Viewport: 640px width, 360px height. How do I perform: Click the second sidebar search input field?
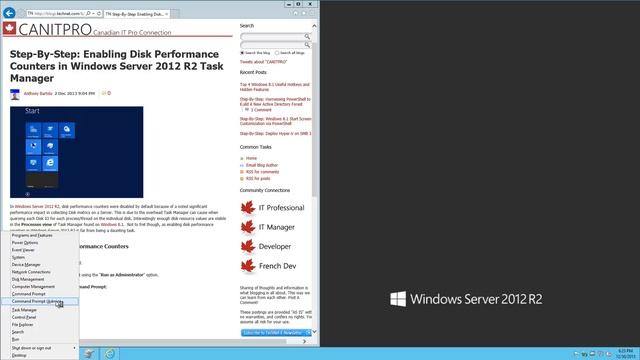(272, 45)
